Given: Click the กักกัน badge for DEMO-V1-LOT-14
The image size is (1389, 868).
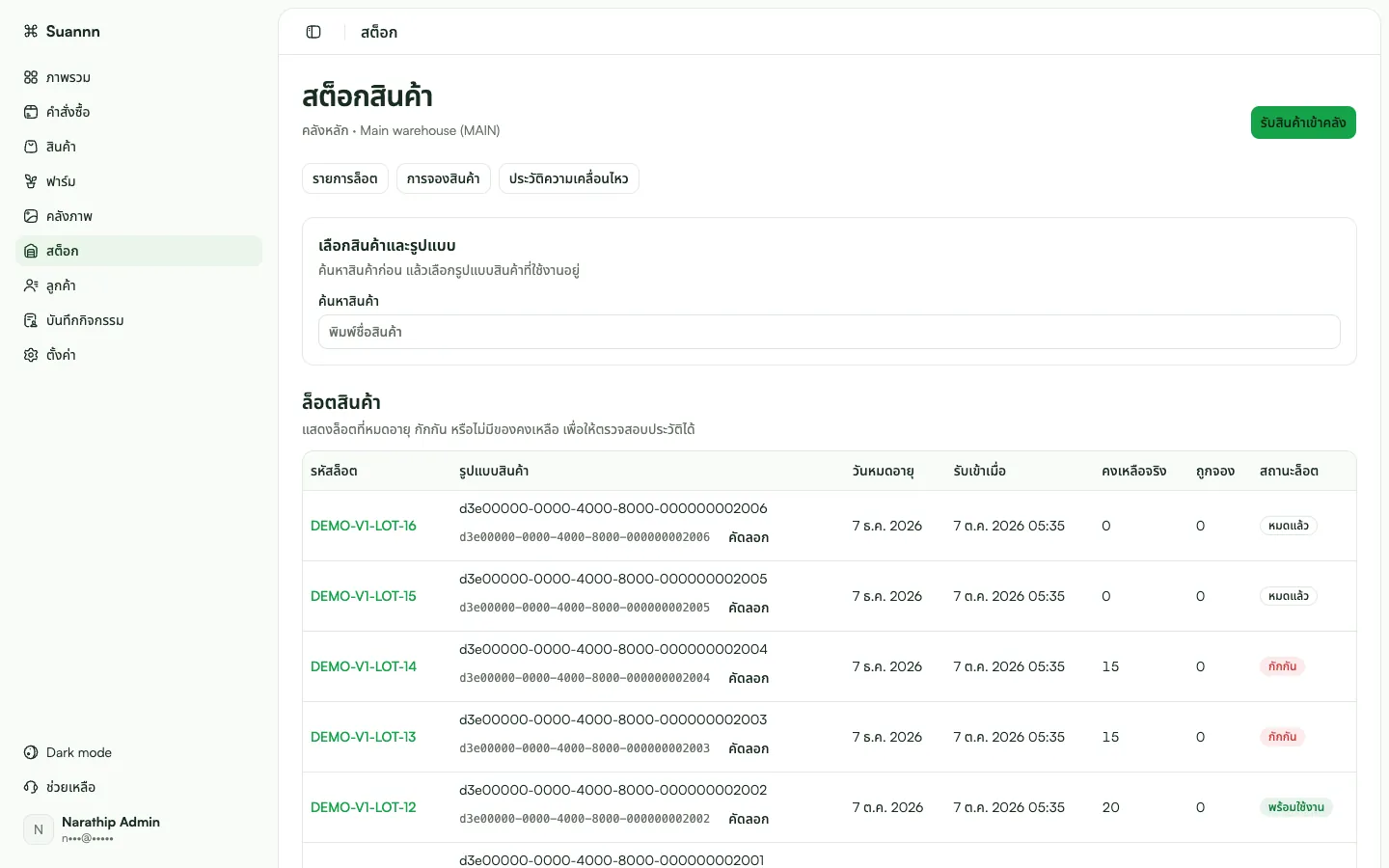Looking at the screenshot, I should [1283, 666].
